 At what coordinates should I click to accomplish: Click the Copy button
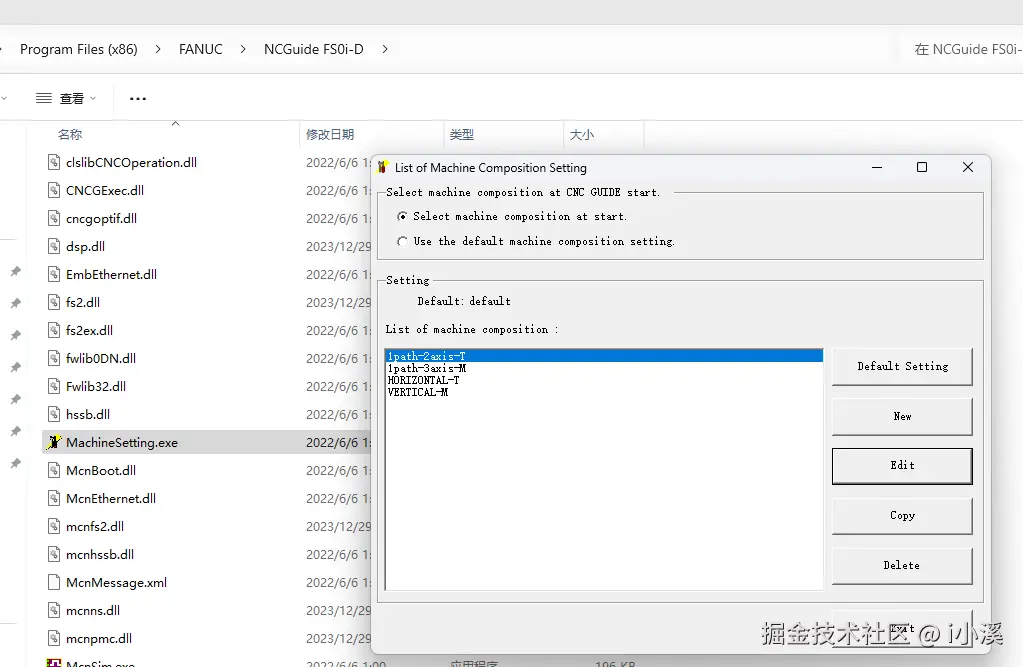[x=902, y=516]
